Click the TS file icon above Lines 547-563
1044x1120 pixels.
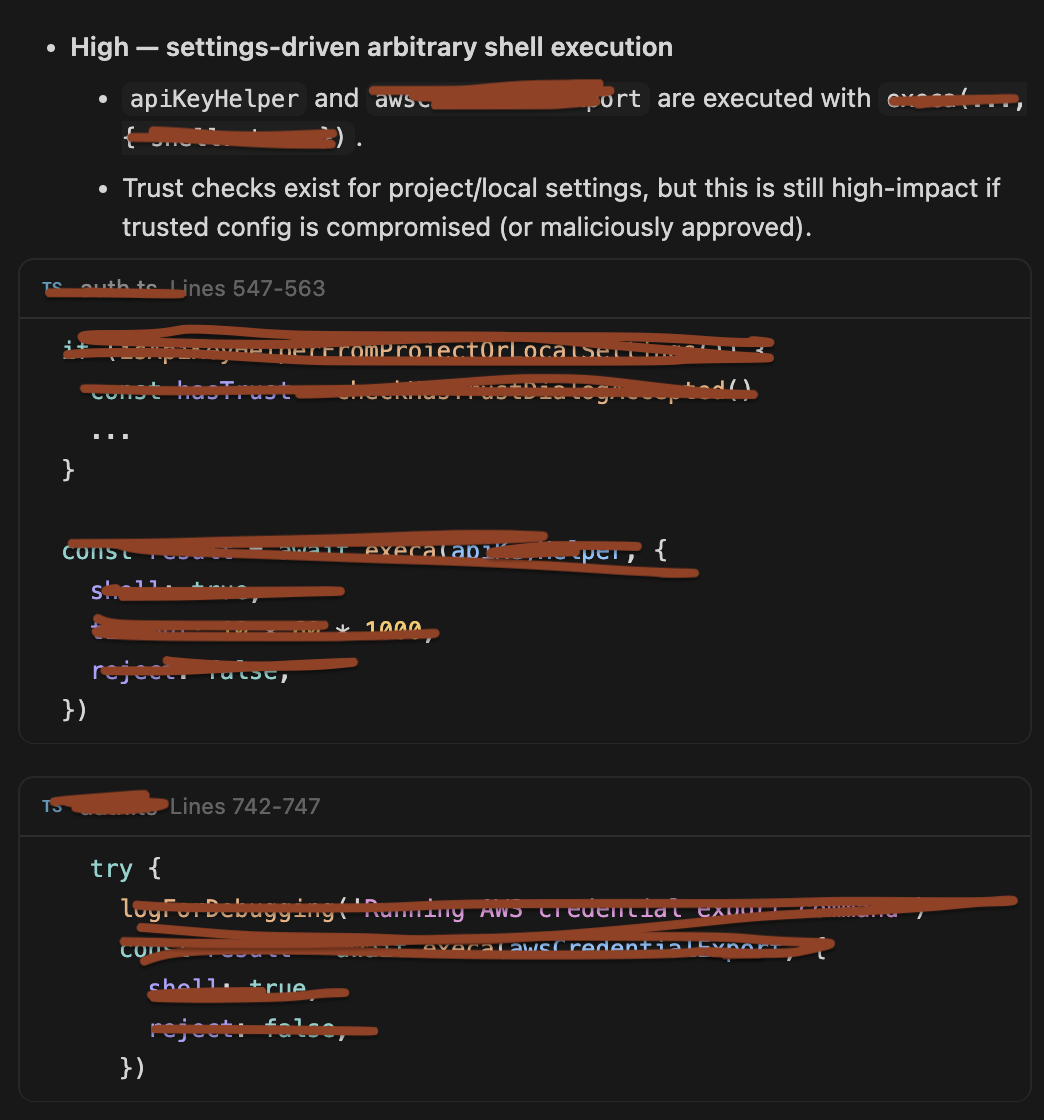point(52,288)
